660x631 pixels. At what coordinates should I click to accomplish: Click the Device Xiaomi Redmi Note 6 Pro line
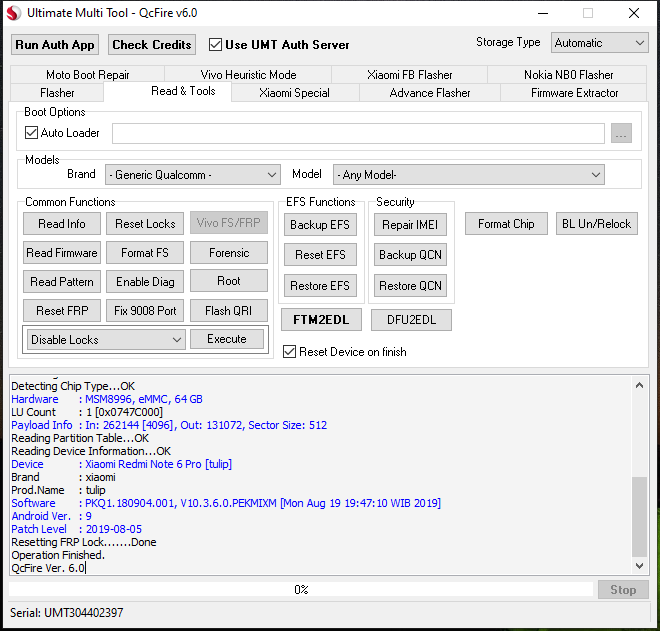tap(122, 464)
